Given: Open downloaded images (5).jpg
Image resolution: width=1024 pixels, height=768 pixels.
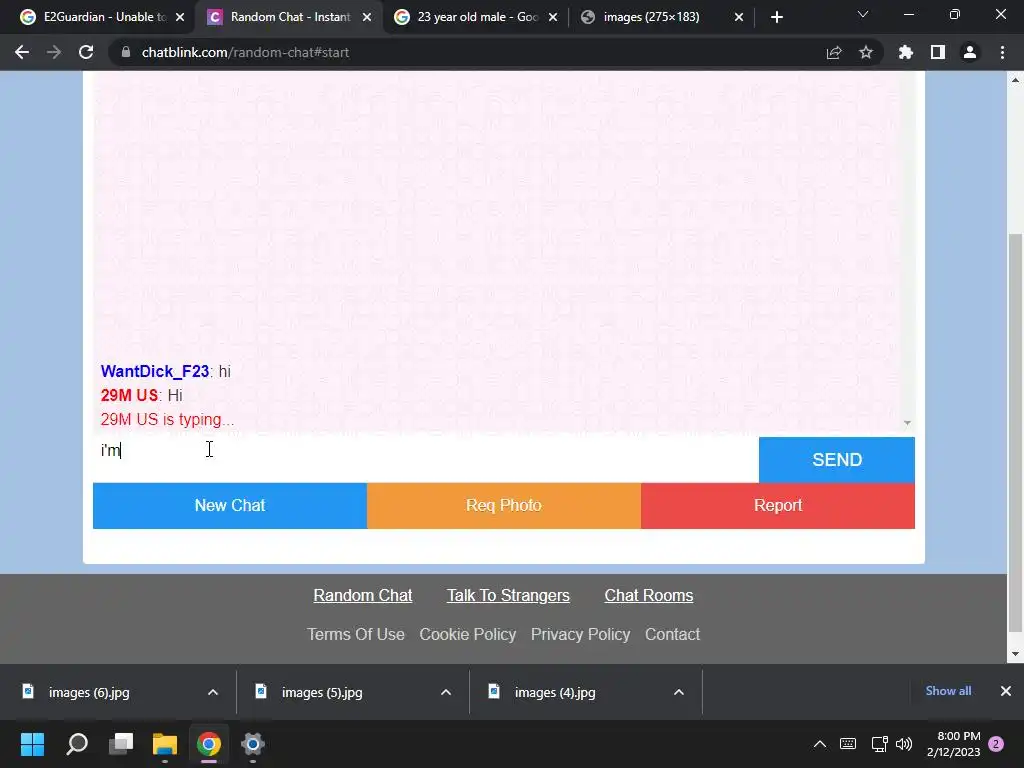Looking at the screenshot, I should coord(322,692).
